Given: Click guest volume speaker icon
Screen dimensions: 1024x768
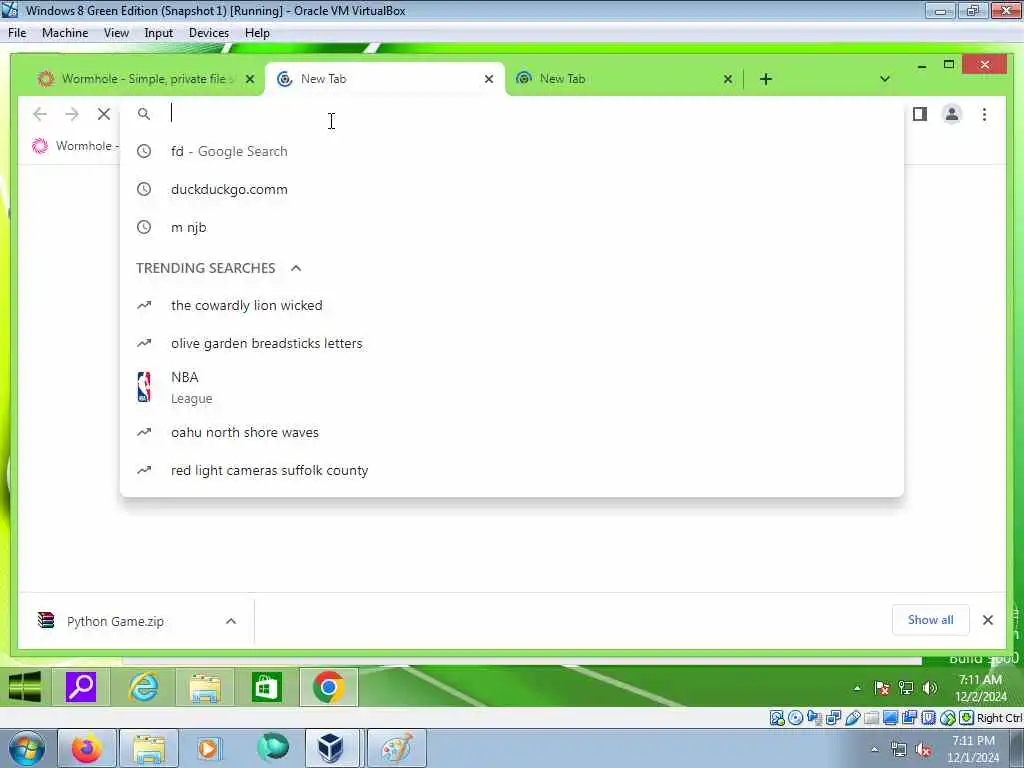Looking at the screenshot, I should click(930, 688).
